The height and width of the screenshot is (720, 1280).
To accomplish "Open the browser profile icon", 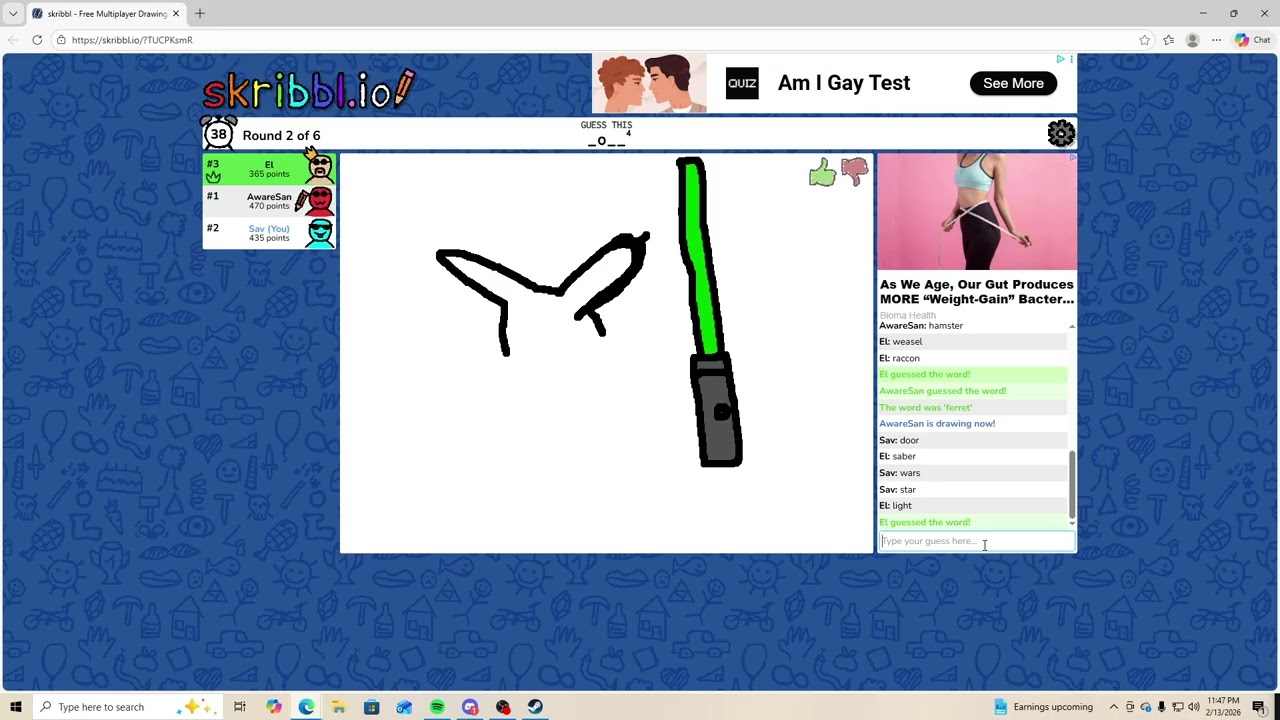I will pyautogui.click(x=1192, y=40).
